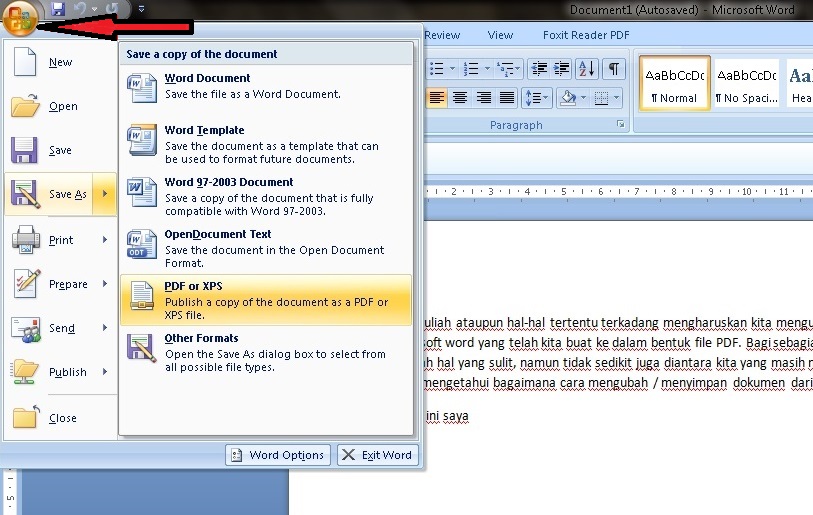This screenshot has height=515, width=813.
Task: Click the round Office button
Action: [20, 18]
